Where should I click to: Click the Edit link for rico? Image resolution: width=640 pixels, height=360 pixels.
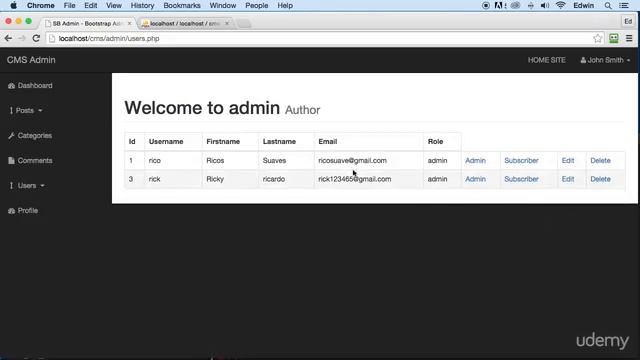pos(568,160)
